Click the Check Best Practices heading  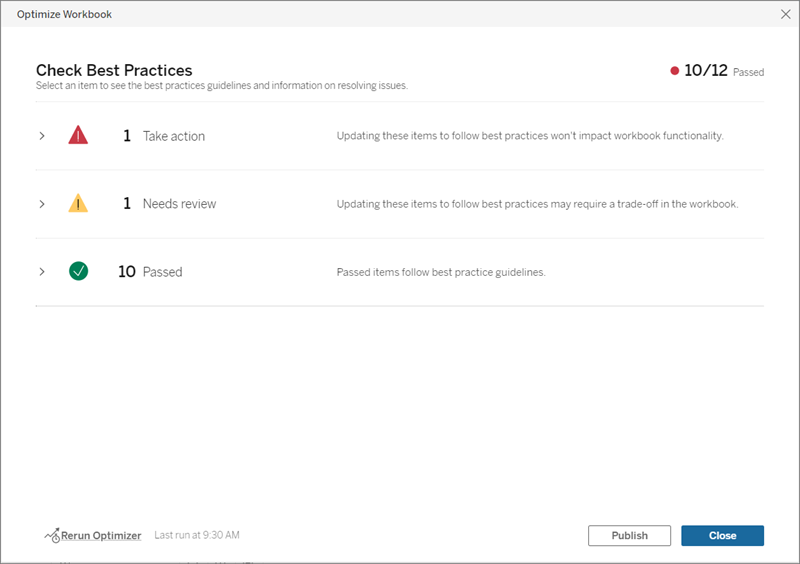pos(114,70)
